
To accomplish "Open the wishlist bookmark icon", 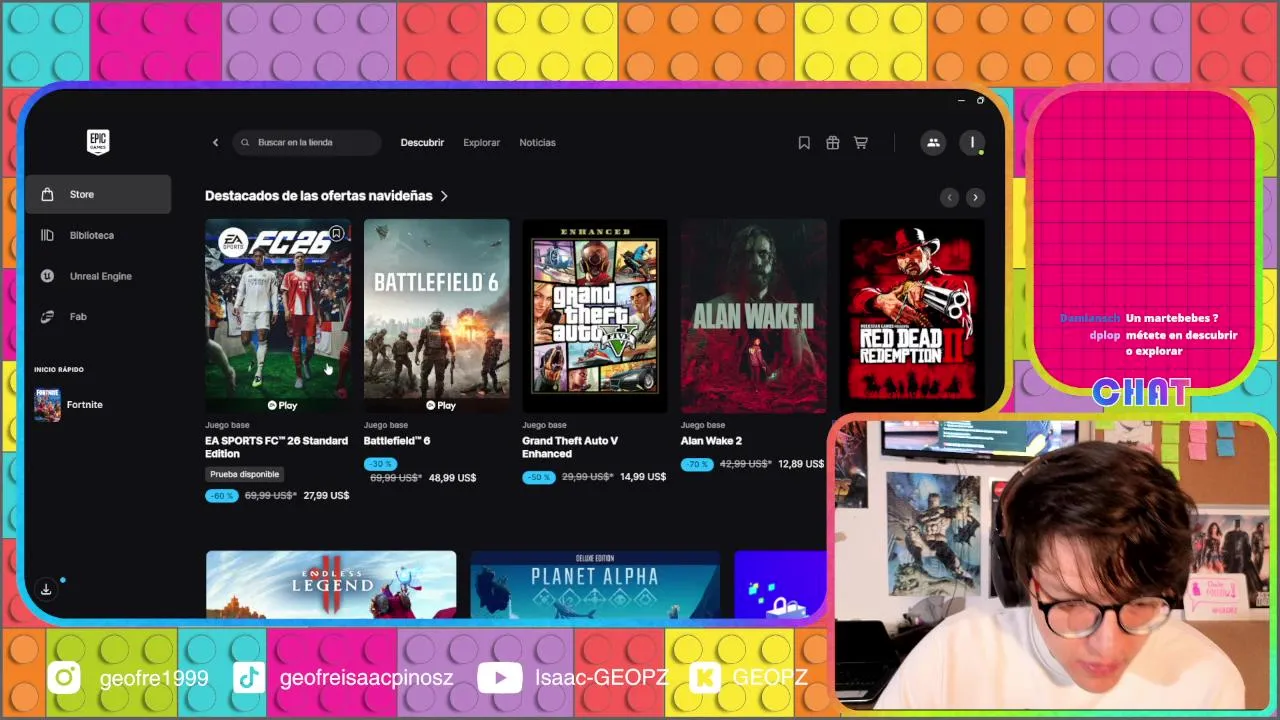I will (x=804, y=143).
